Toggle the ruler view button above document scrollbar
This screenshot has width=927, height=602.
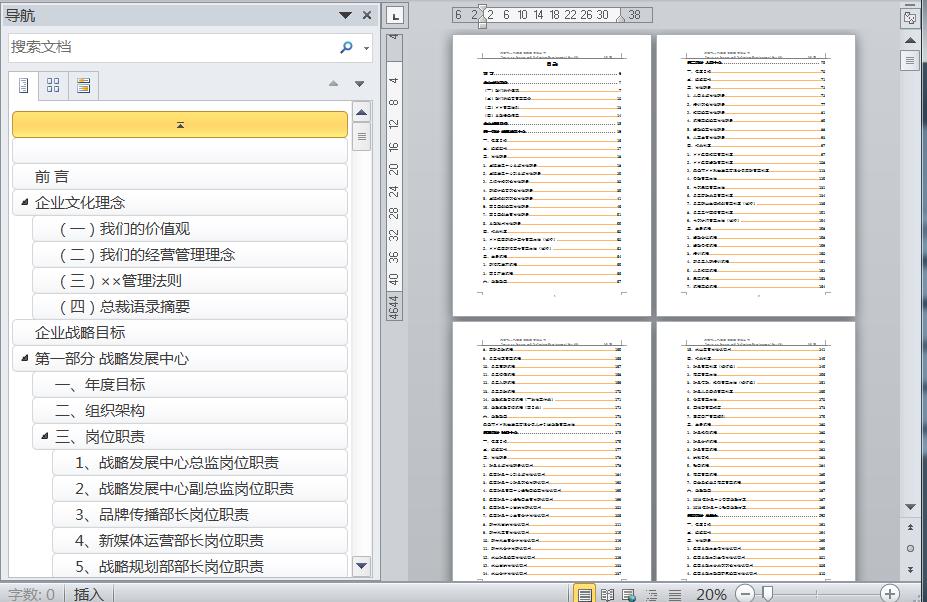[910, 18]
